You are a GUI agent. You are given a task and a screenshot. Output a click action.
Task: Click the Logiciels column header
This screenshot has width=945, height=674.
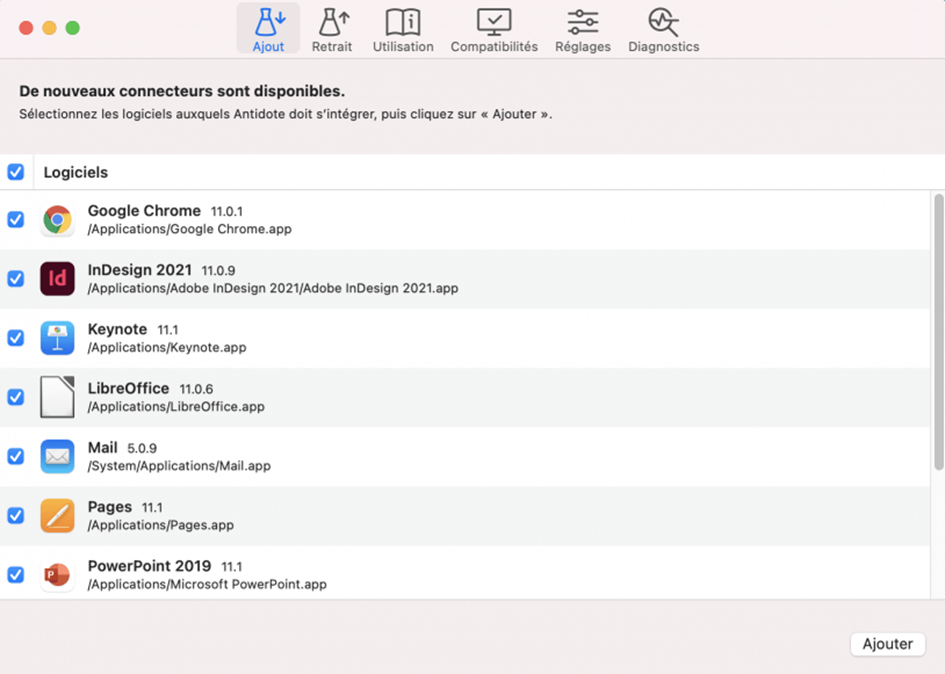point(76,172)
